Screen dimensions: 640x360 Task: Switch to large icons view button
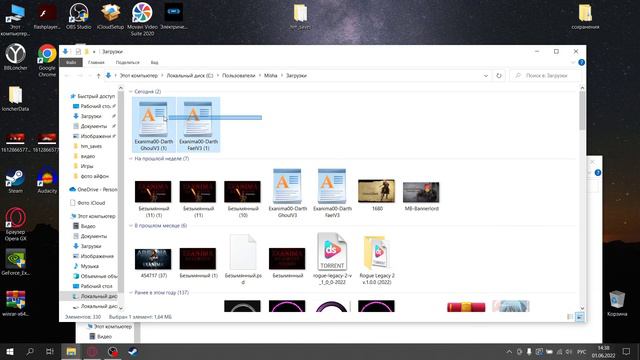click(580, 317)
